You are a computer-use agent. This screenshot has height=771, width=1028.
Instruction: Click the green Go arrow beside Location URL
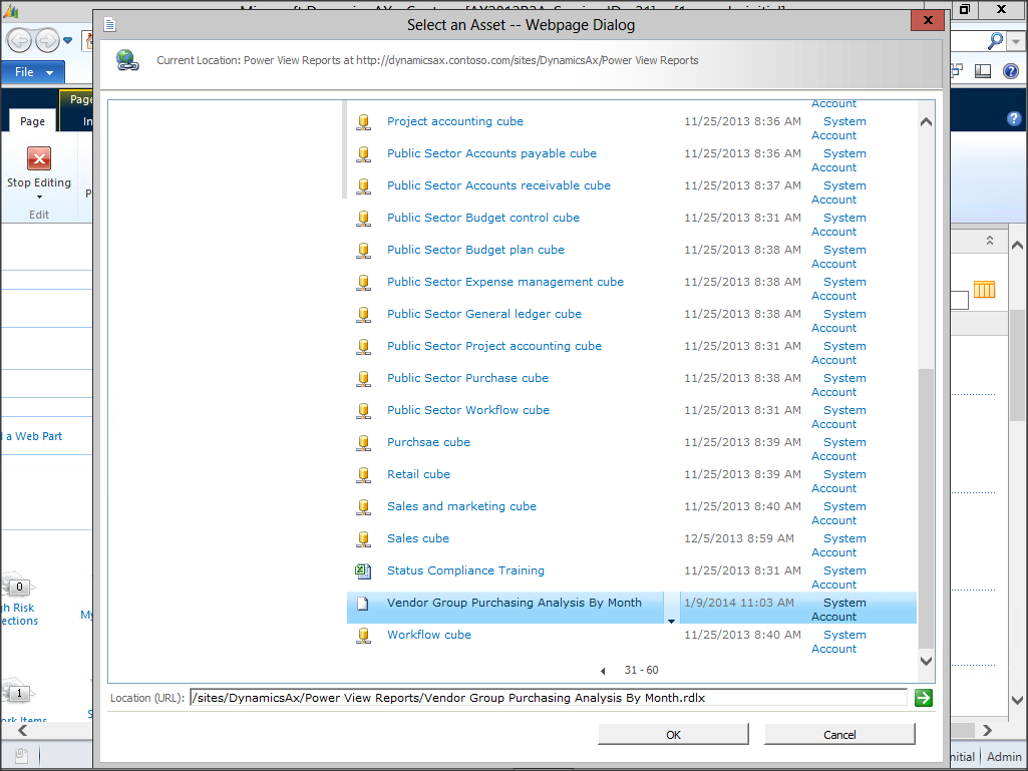pyautogui.click(x=923, y=698)
